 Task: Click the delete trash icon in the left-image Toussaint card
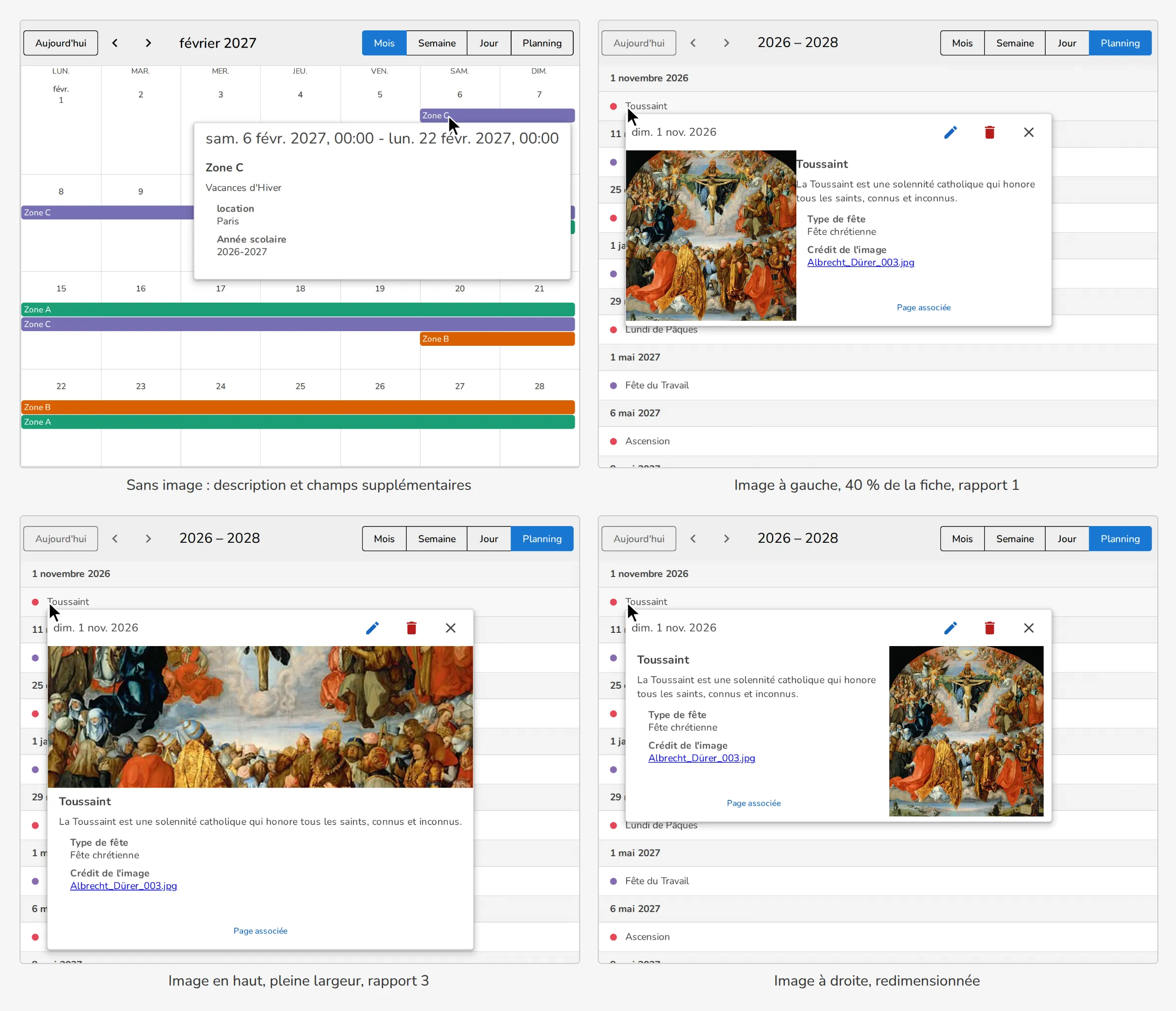(989, 132)
